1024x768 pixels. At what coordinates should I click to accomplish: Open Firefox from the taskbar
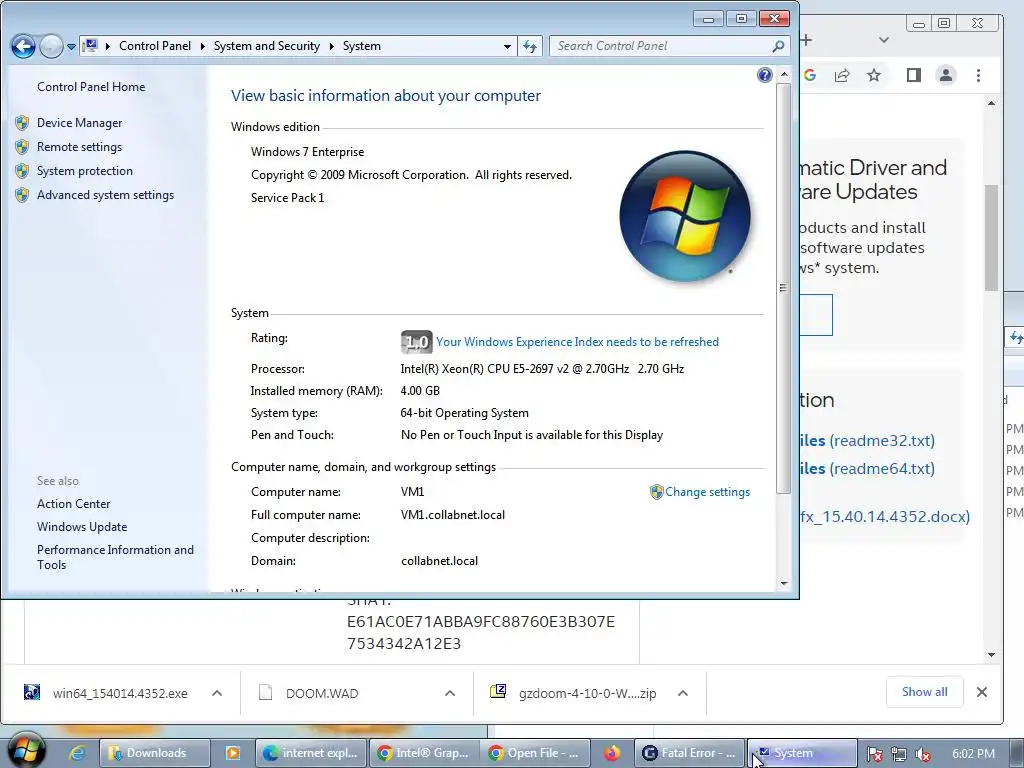pos(612,753)
